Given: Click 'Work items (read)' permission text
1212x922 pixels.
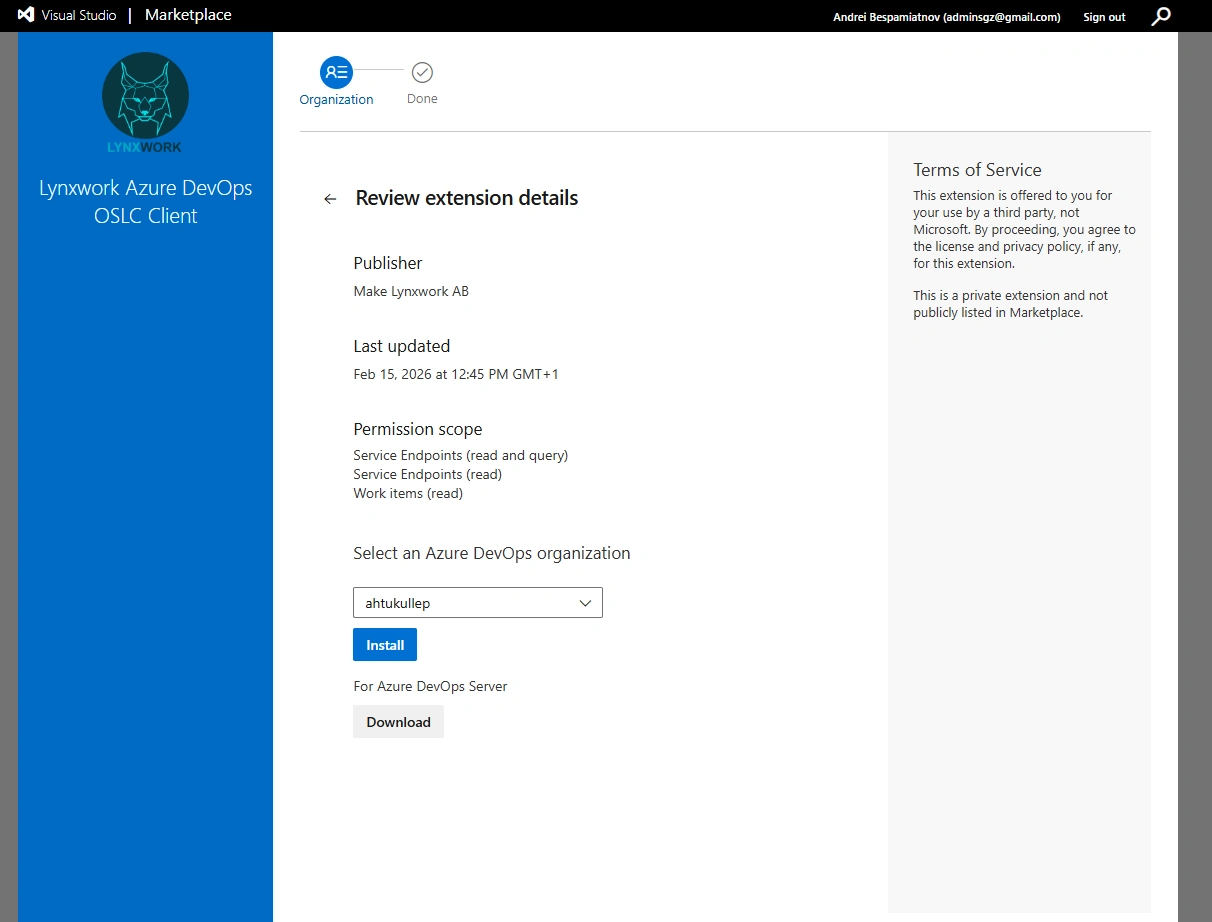Looking at the screenshot, I should point(408,493).
